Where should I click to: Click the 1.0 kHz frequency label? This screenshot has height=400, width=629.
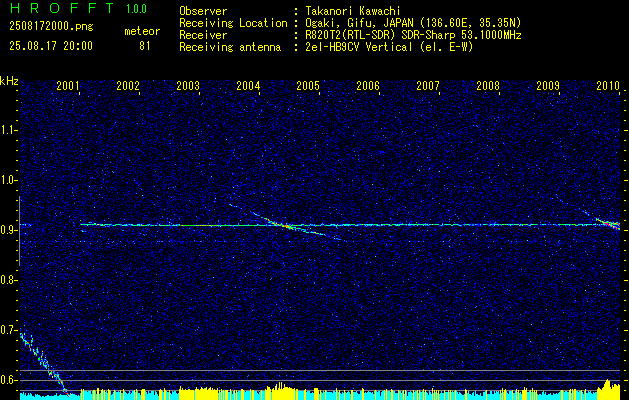pyautogui.click(x=9, y=180)
